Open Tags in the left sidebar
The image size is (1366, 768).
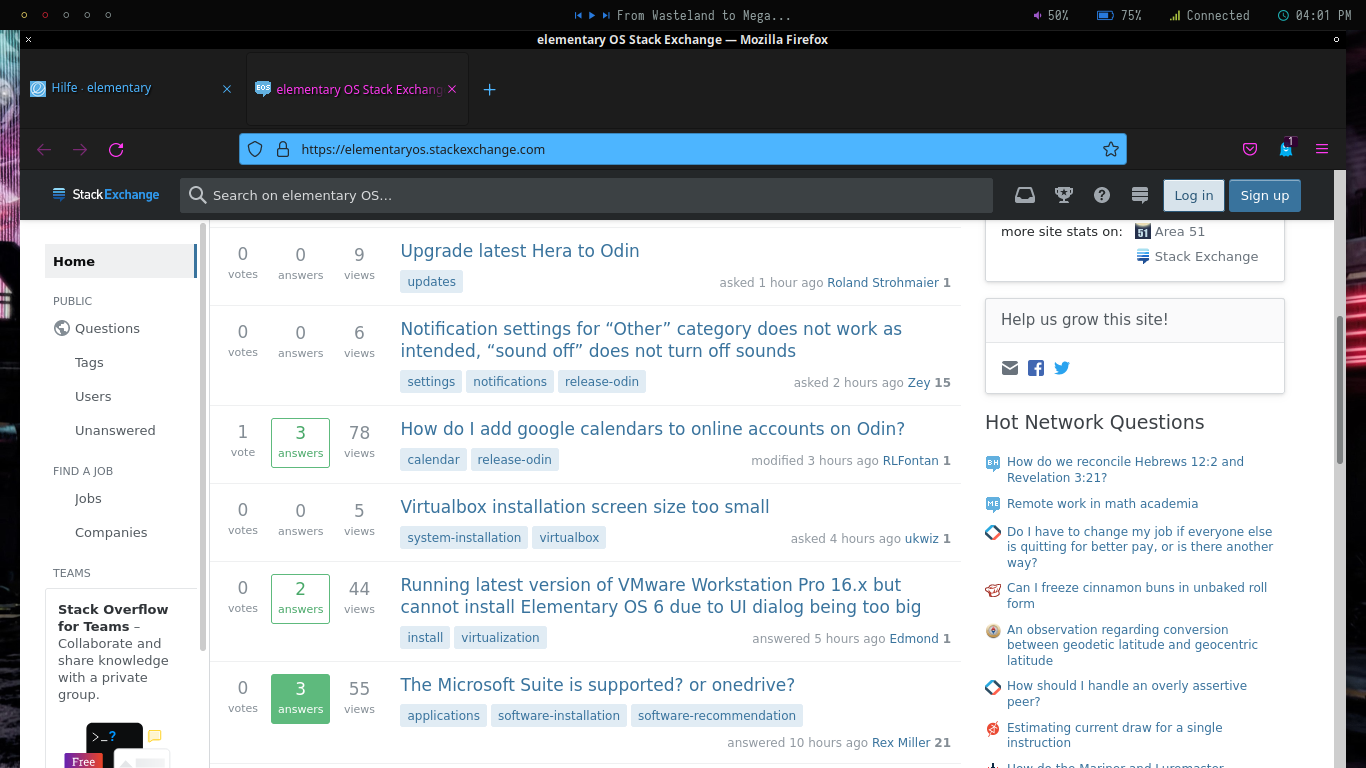click(89, 362)
